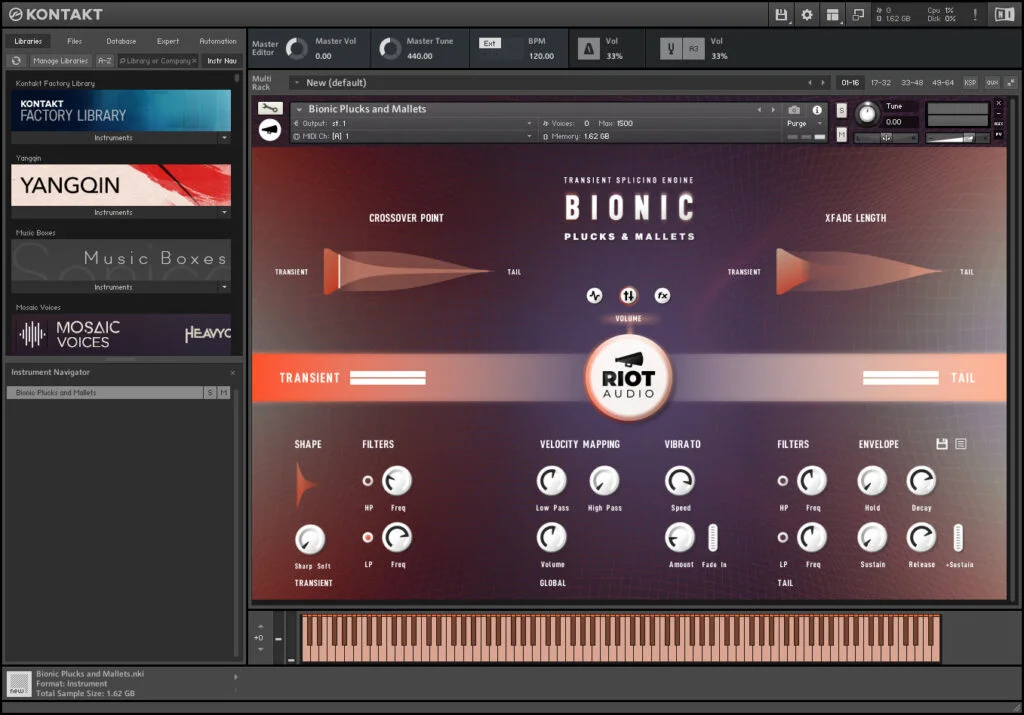Click the Riot Audio megaphone instrument icon
Screen dimensions: 1024x715
[x=270, y=130]
